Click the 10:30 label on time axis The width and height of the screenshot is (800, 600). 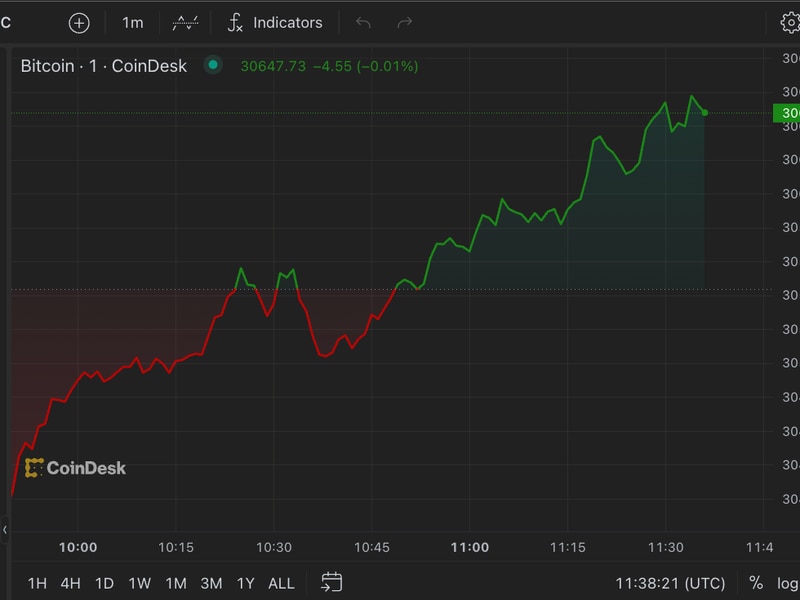pyautogui.click(x=274, y=547)
